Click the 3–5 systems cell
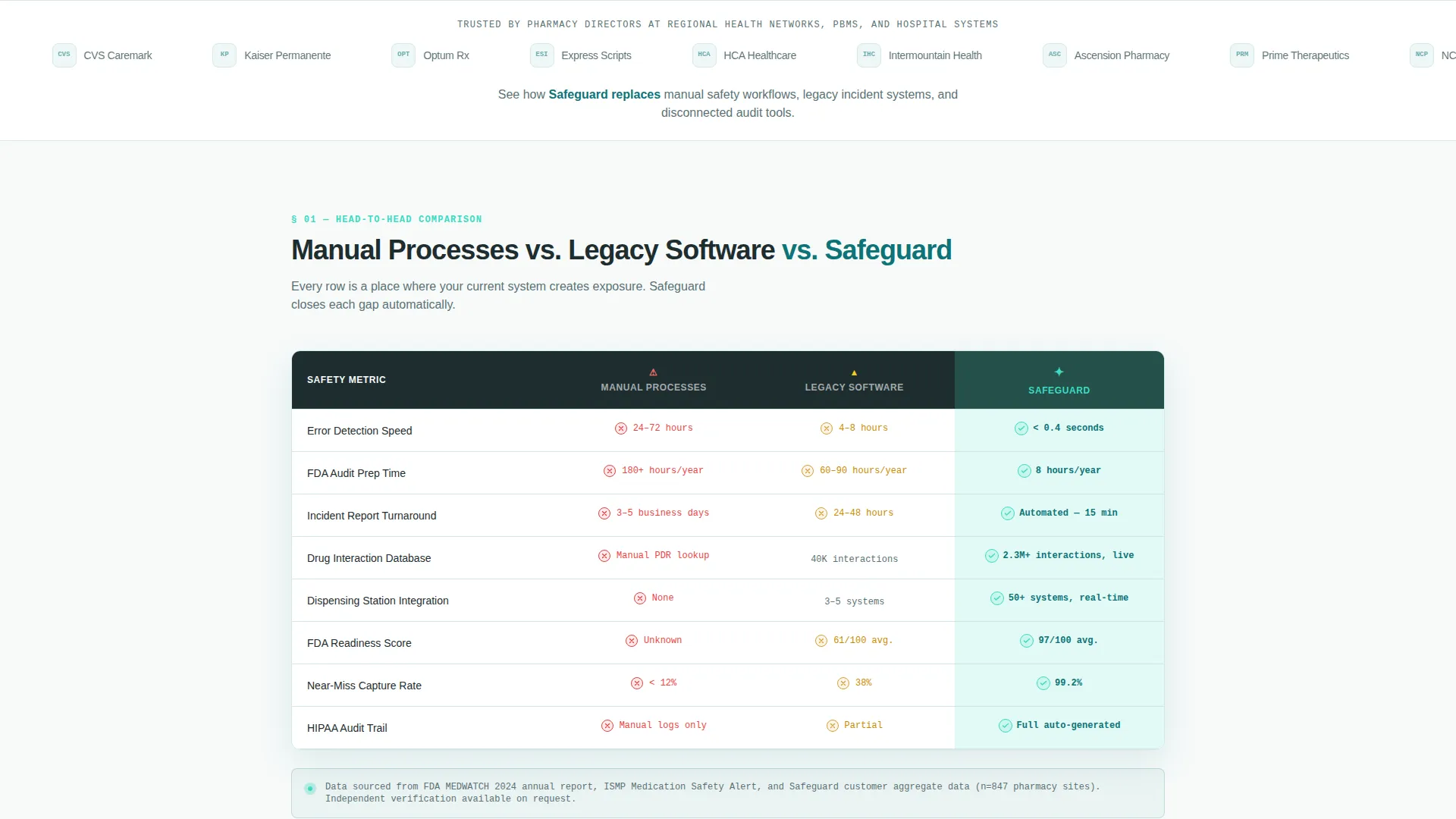Image resolution: width=1456 pixels, height=819 pixels. pyautogui.click(x=854, y=601)
